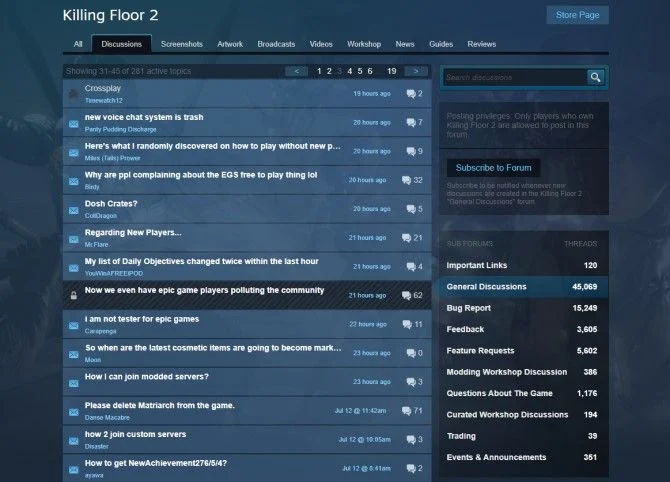Screen dimensions: 670x482
Task: Click envelope icon beside 'So when are the latest cosmetic items'
Action: [x=73, y=355]
